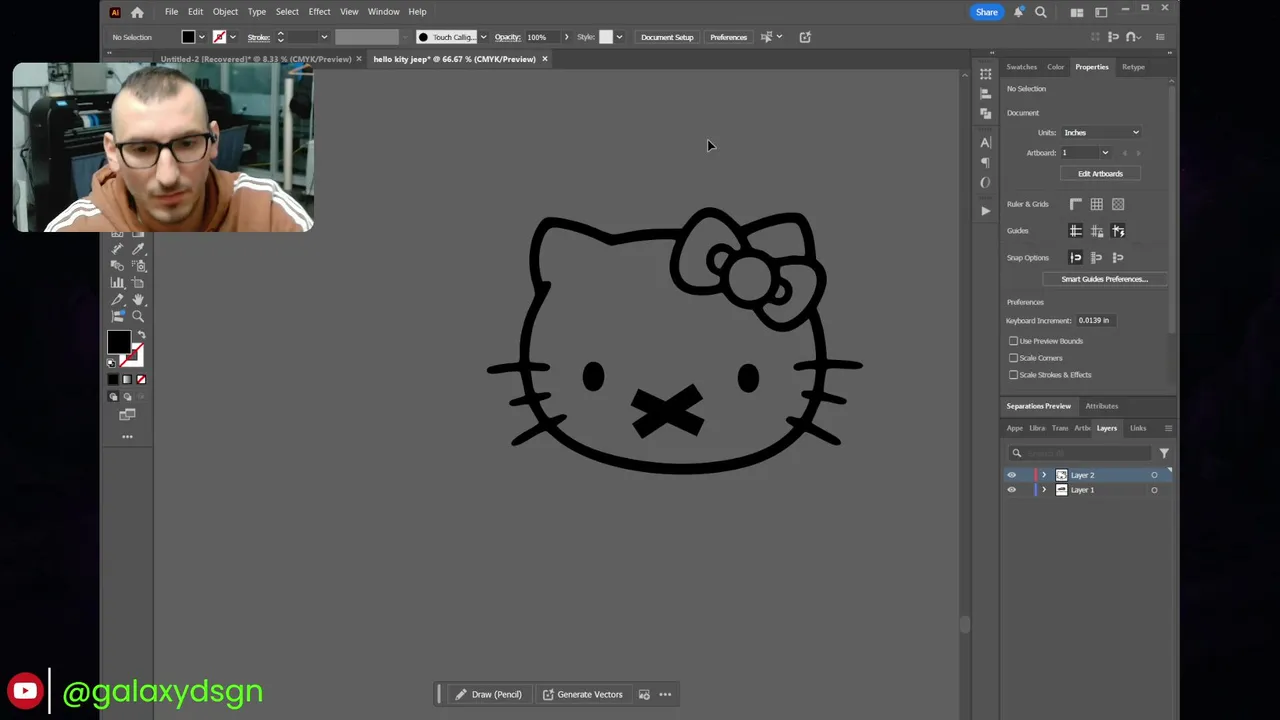Open the Pathfinder panel icon in dock
1280x720 pixels.
[985, 113]
